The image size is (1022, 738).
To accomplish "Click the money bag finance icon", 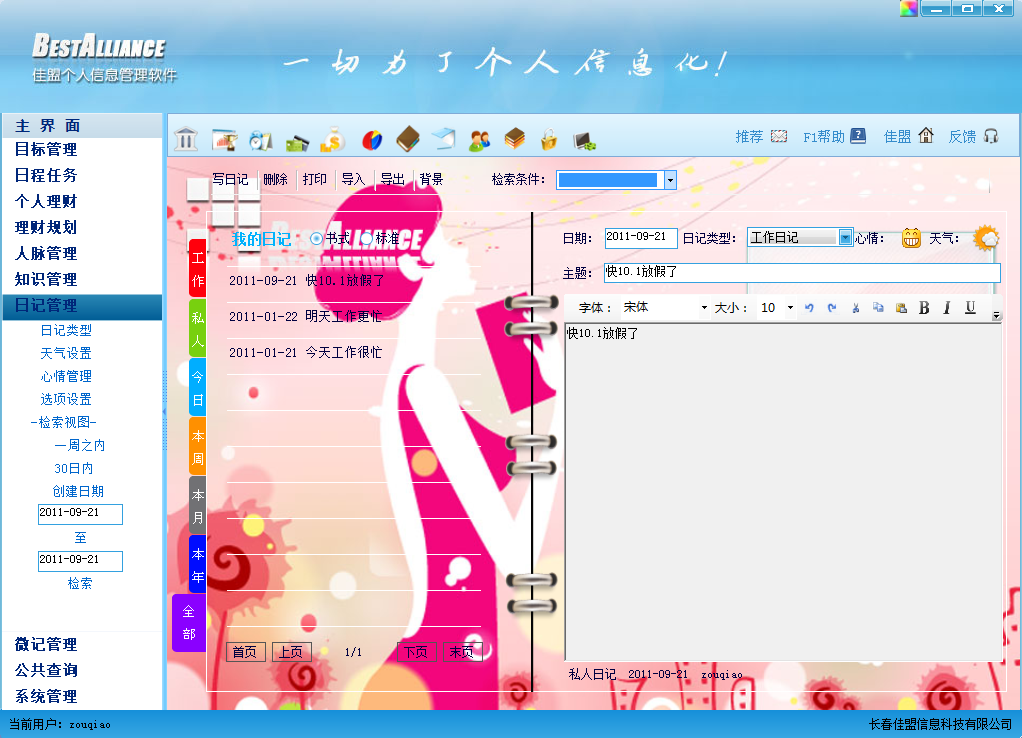I will [333, 140].
